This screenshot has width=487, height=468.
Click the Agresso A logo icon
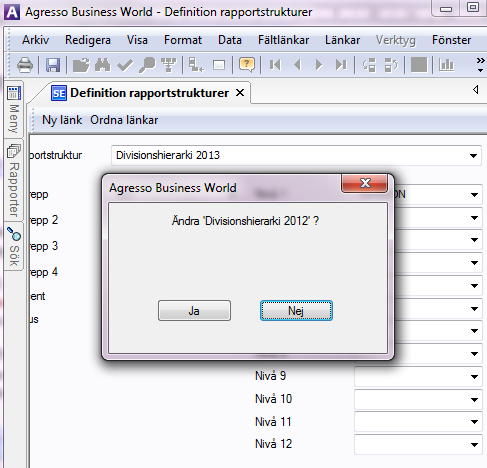tap(12, 12)
